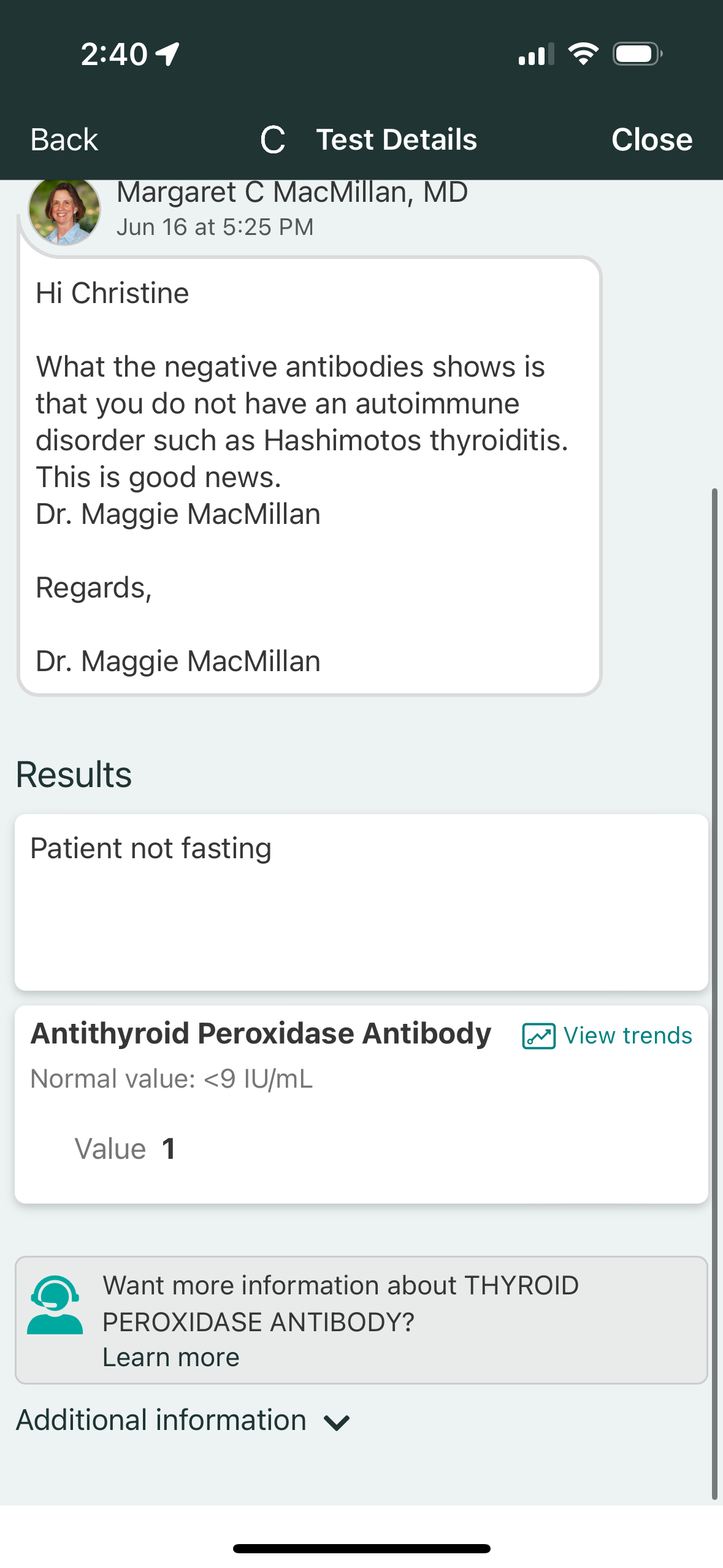Screen dimensions: 723x1568
Task: Tap Learn more about thyroid peroxidase antibody
Action: (x=170, y=1358)
